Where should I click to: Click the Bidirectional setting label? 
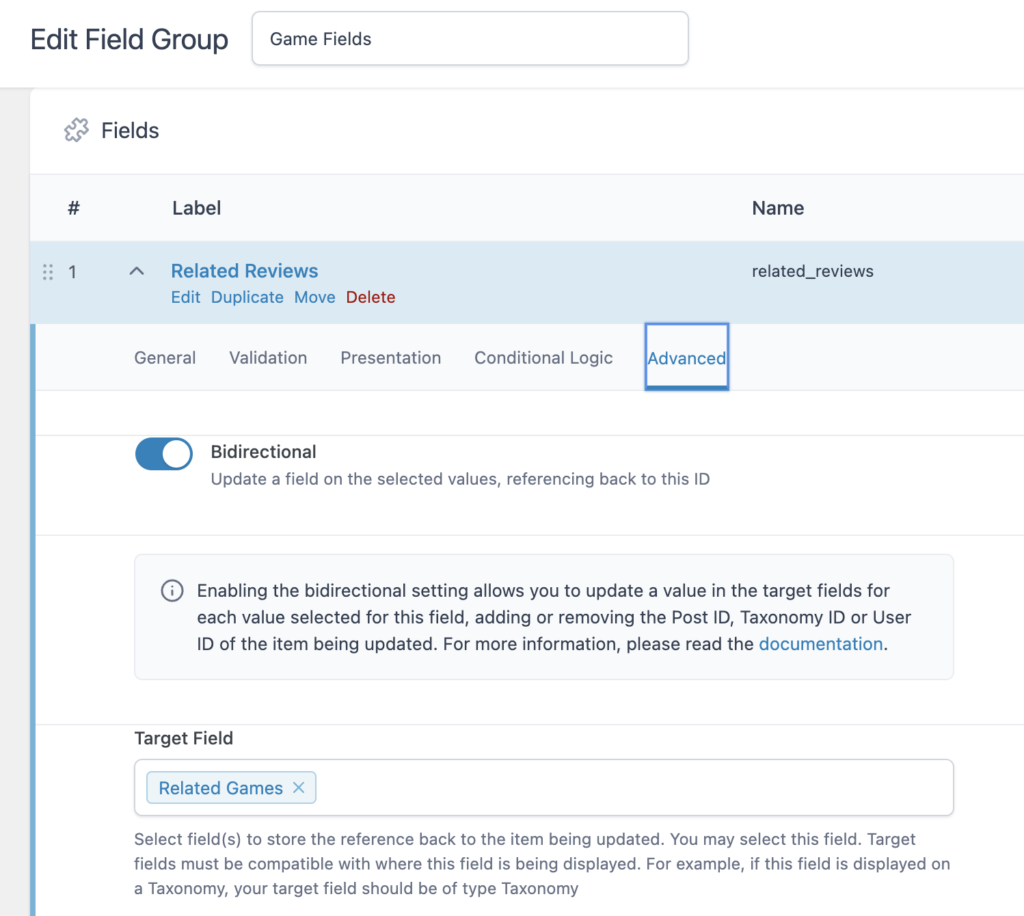pyautogui.click(x=263, y=452)
